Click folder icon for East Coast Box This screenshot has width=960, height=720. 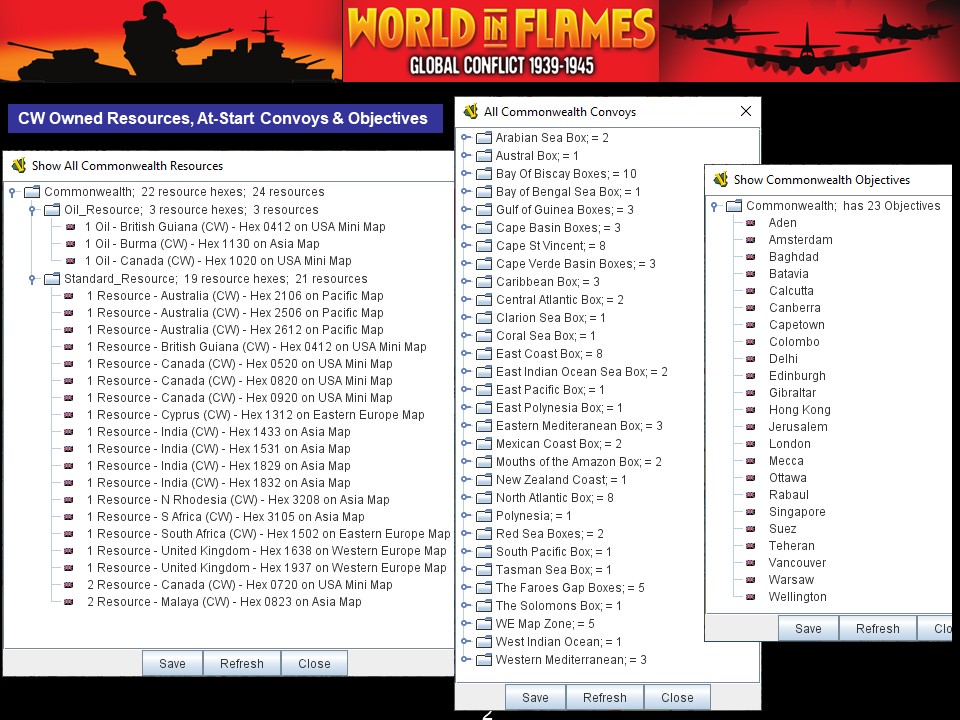[x=484, y=354]
